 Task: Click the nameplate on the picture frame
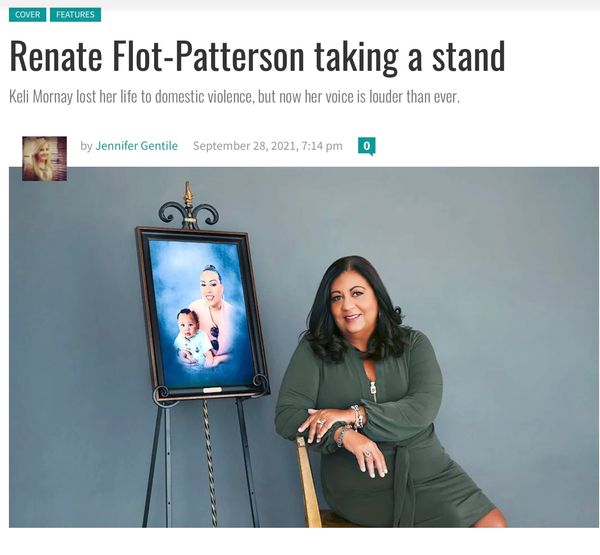(212, 390)
